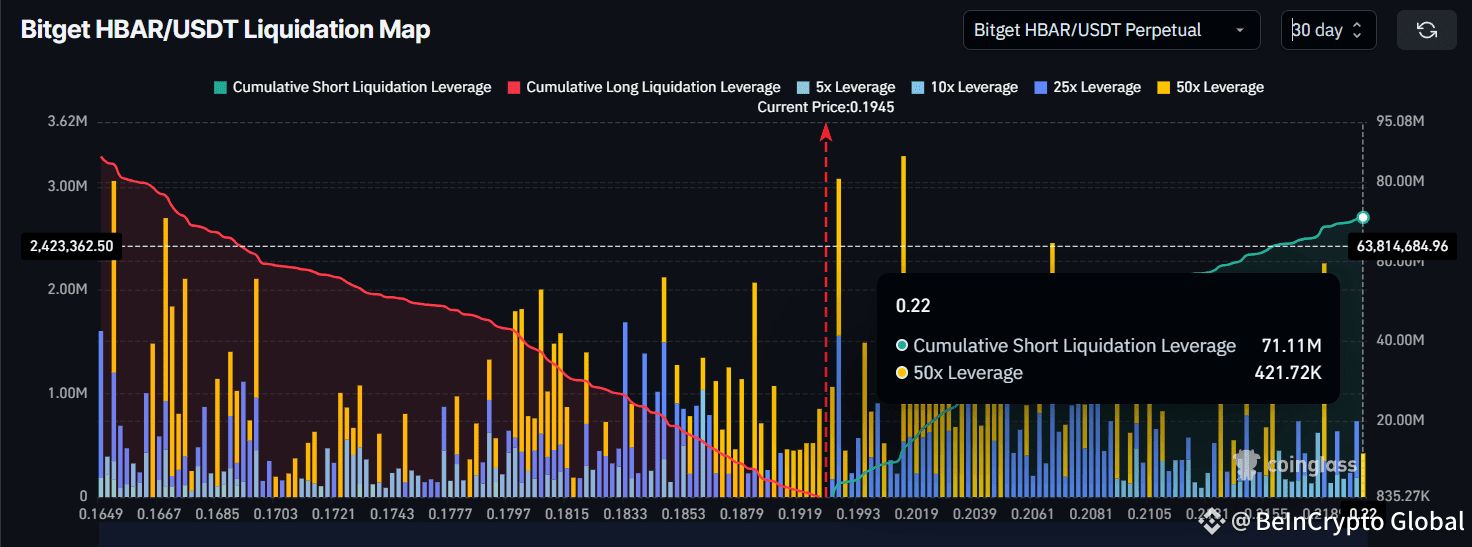Click the green Cumulative Short legend swatch
This screenshot has height=547, width=1472.
pos(220,87)
